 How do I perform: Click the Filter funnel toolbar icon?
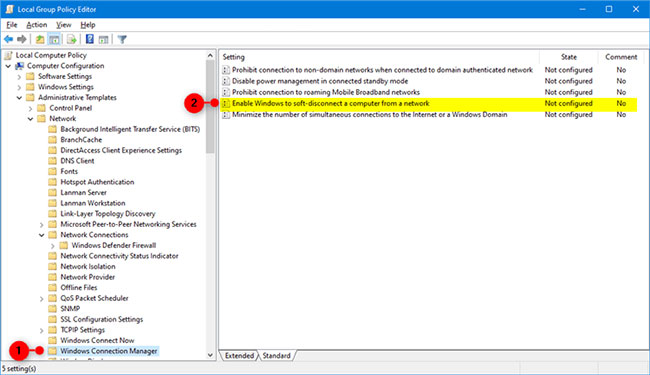(x=122, y=39)
